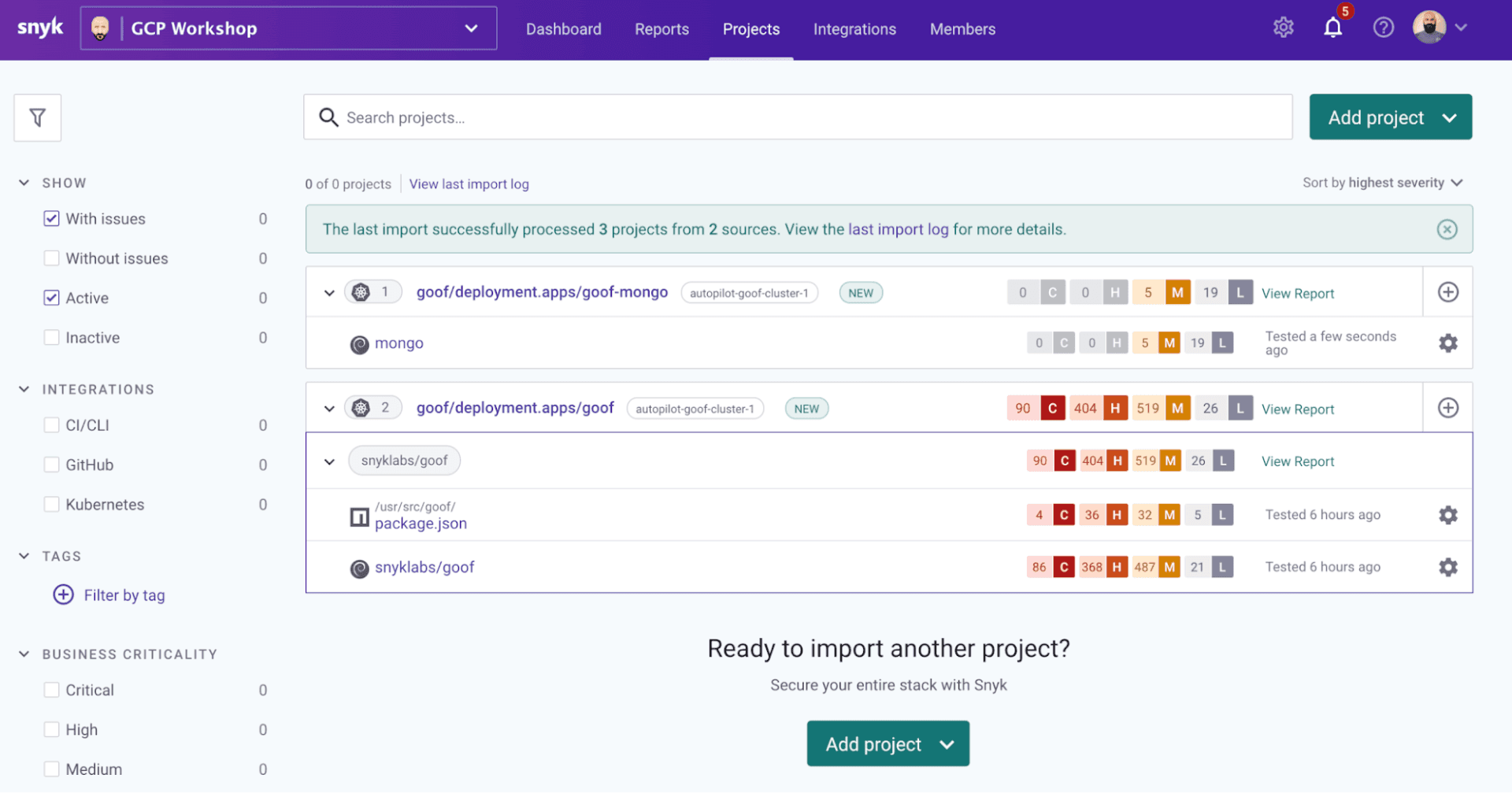The height and width of the screenshot is (793, 1512).
Task: Collapse the goof/deployment.apps/goof project group
Action: (x=329, y=409)
